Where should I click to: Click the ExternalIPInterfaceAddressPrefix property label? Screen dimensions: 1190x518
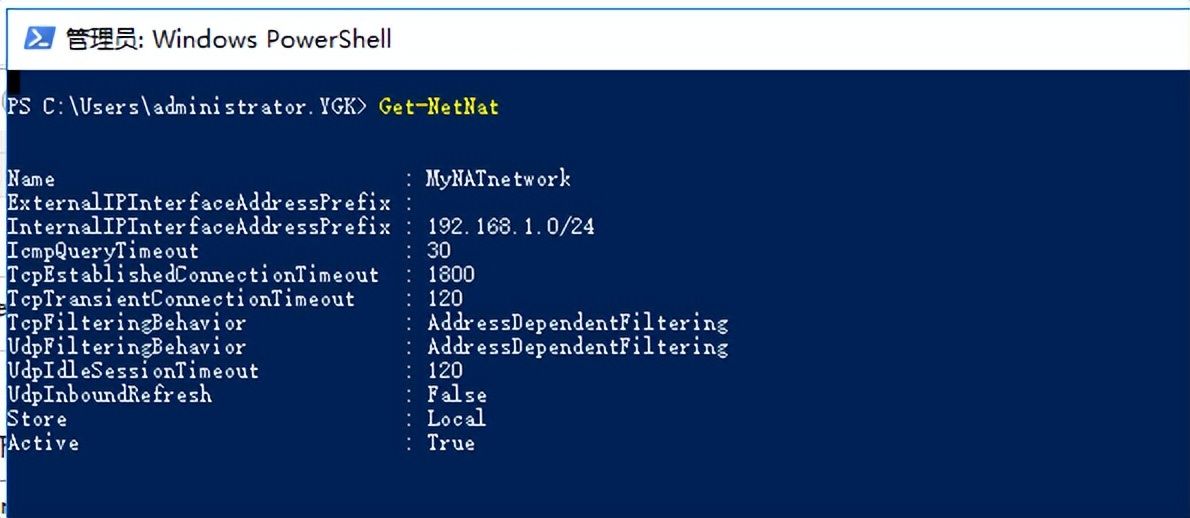tap(199, 203)
